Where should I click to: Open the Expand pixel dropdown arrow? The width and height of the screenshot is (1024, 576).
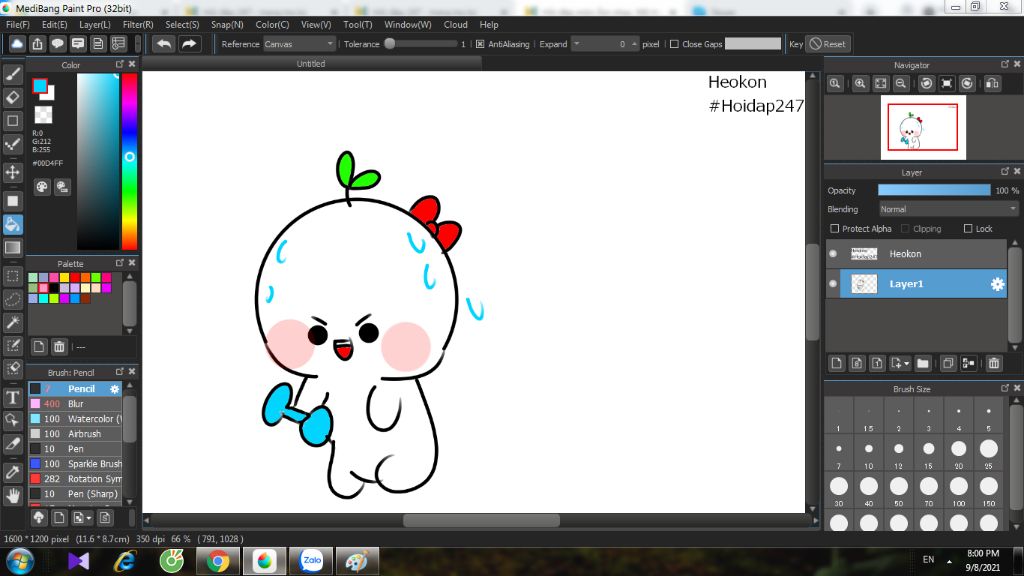577,44
